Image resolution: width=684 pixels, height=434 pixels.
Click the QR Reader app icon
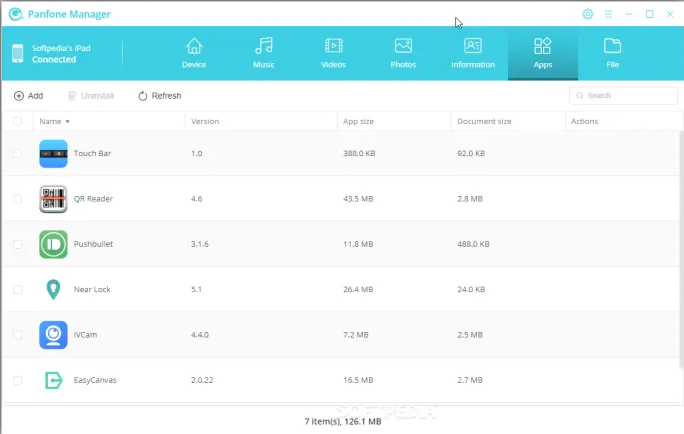[x=53, y=199]
